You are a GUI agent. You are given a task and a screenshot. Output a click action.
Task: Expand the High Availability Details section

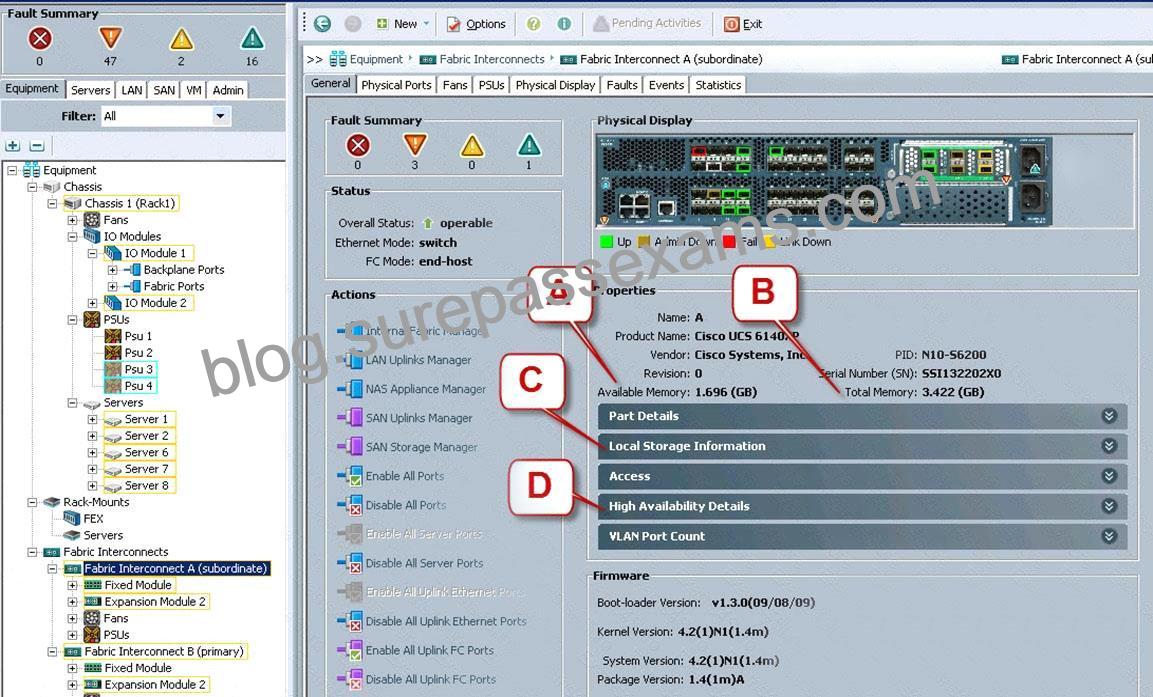tap(862, 506)
